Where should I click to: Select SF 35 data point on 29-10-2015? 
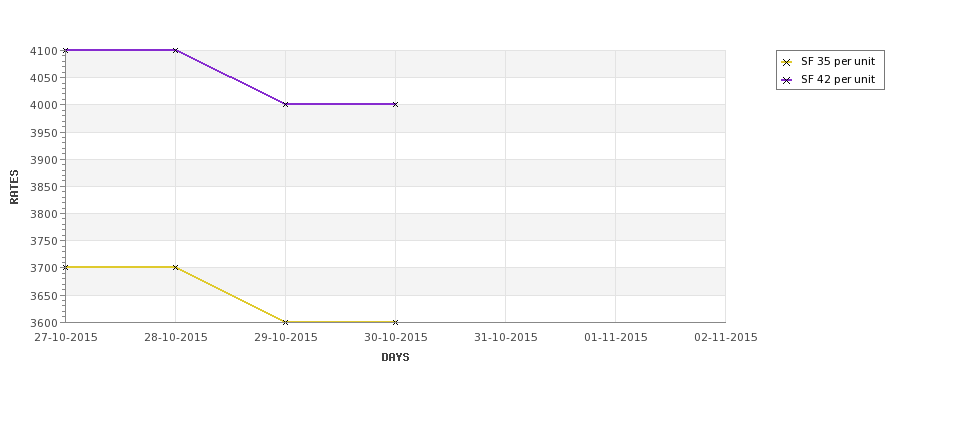click(x=285, y=322)
